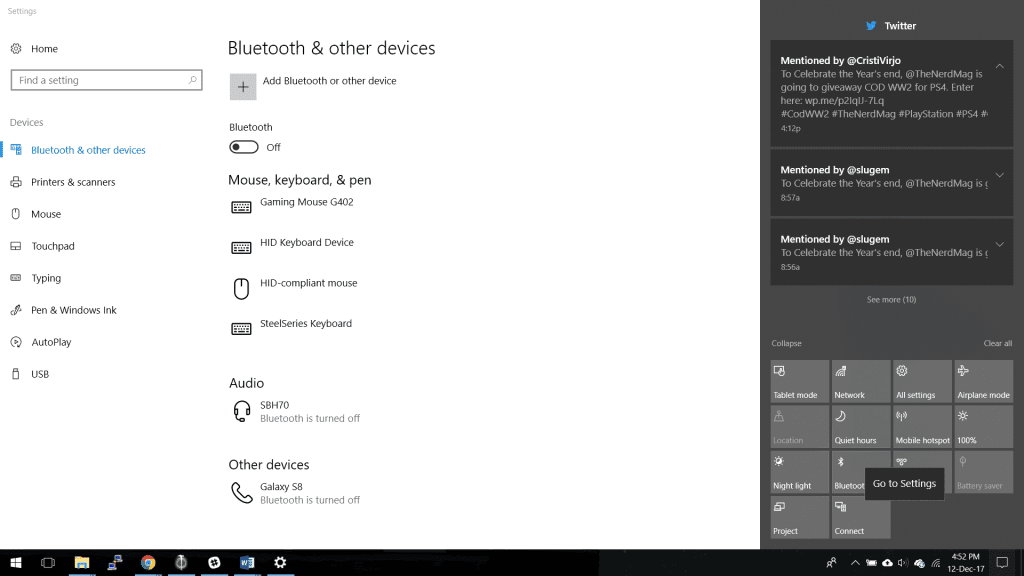Open Google Chrome from the taskbar
The width and height of the screenshot is (1024, 576).
(148, 563)
